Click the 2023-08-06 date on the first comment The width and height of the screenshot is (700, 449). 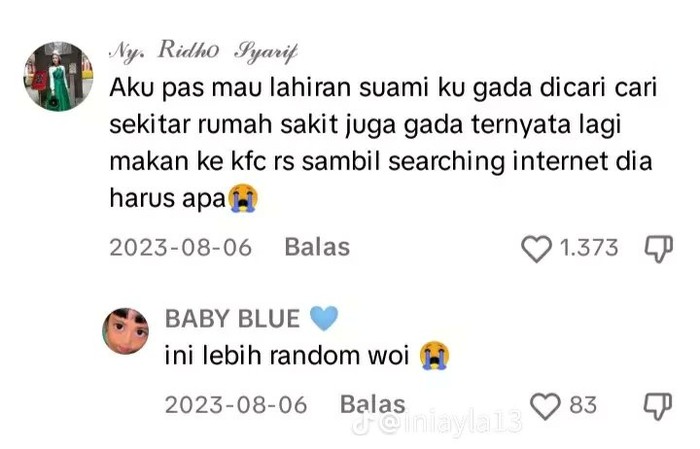[x=181, y=248]
